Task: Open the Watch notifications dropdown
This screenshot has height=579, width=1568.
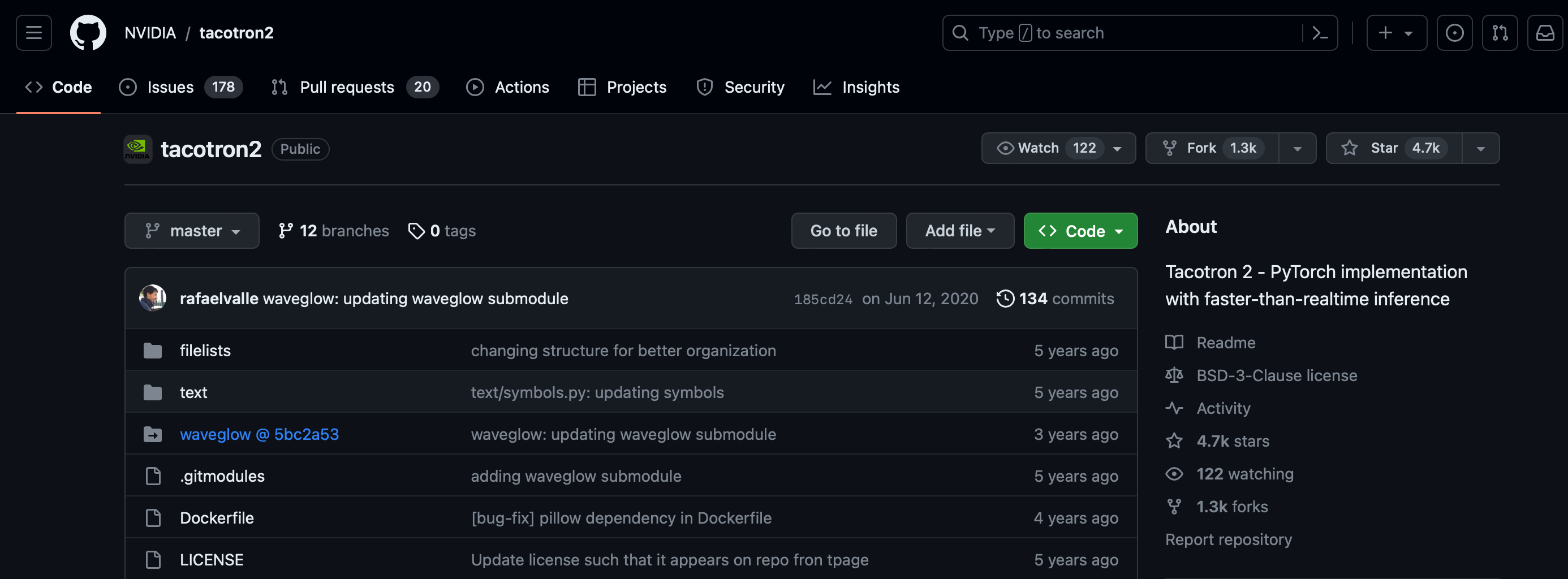Action: click(1058, 148)
